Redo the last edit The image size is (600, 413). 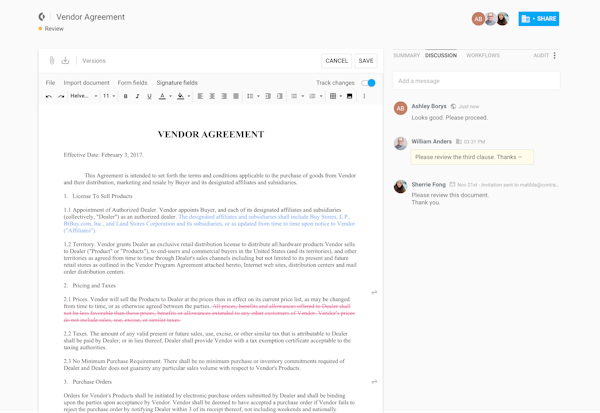(x=61, y=97)
